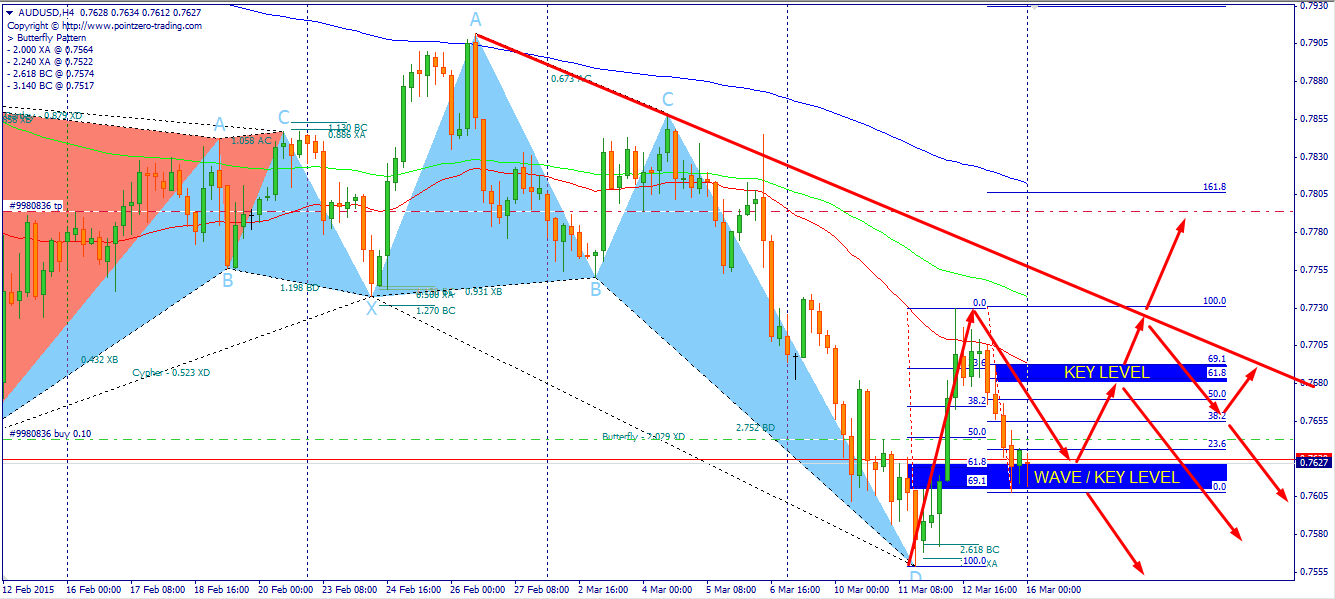This screenshot has height=599, width=1335.
Task: Click the '161.8' Fibonacci level label
Action: pos(1214,187)
